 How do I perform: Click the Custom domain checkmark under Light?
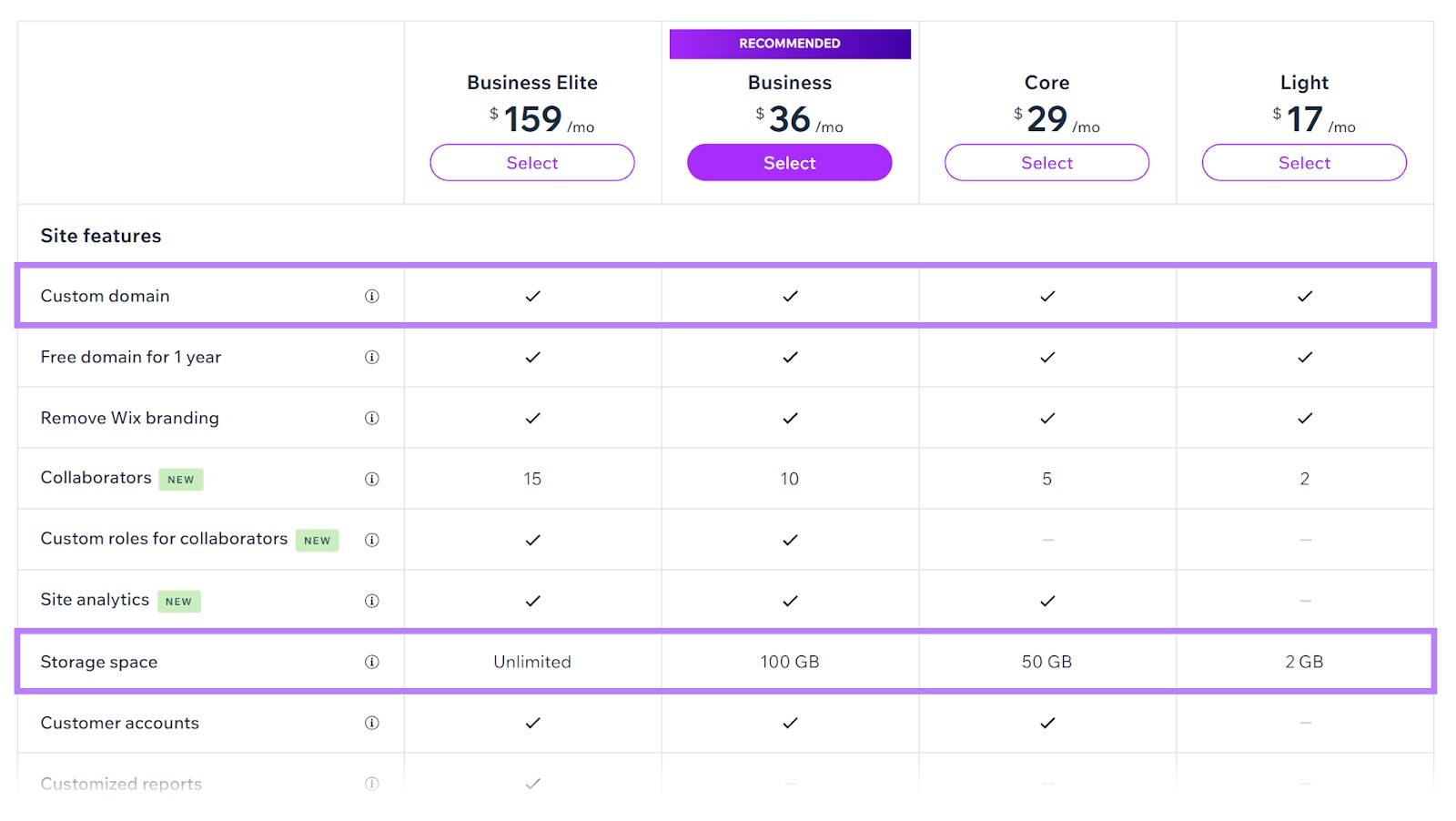pos(1304,295)
